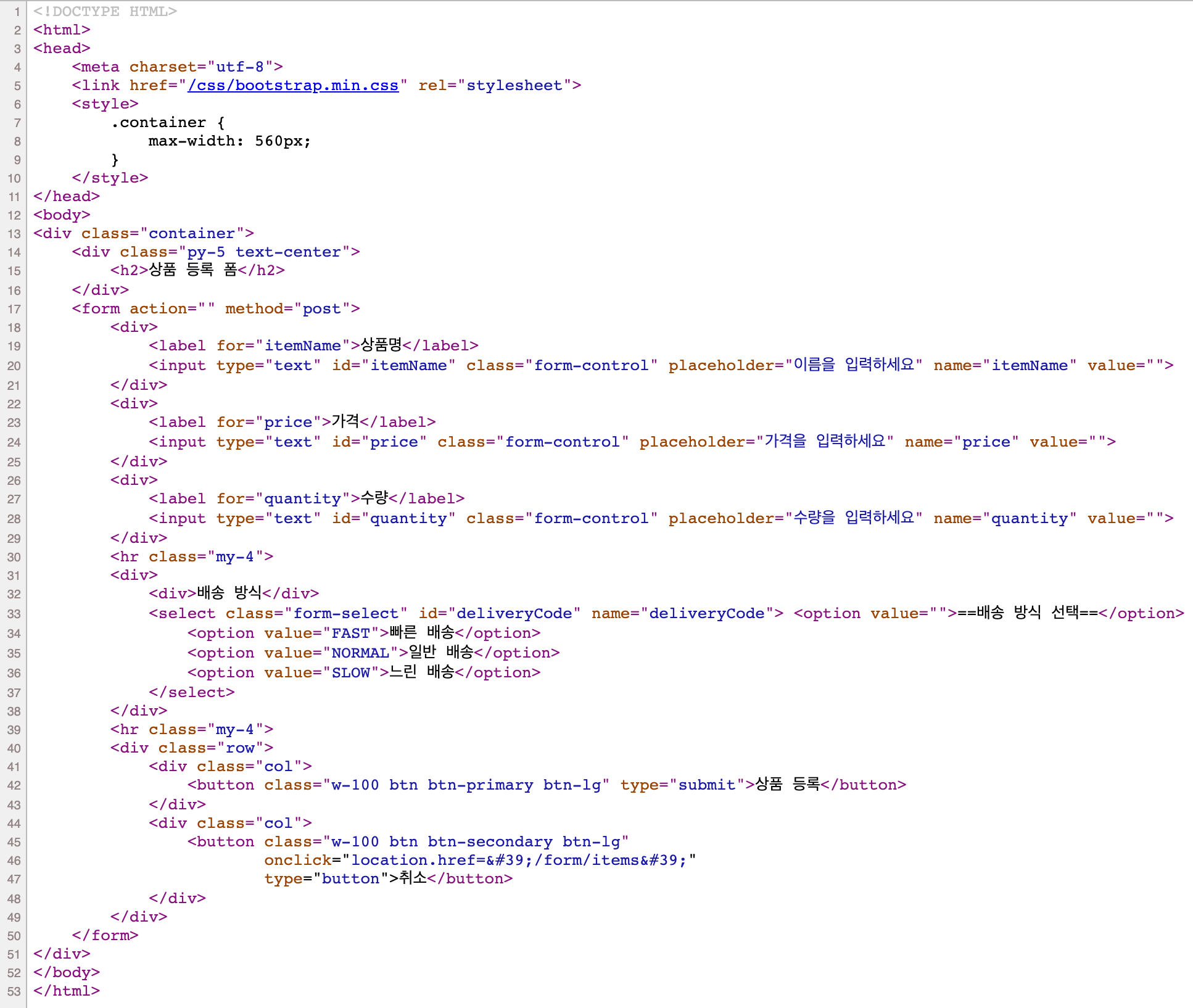Click the form action method post tag
Viewport: 1193px width, 1008px height.
click(x=215, y=308)
